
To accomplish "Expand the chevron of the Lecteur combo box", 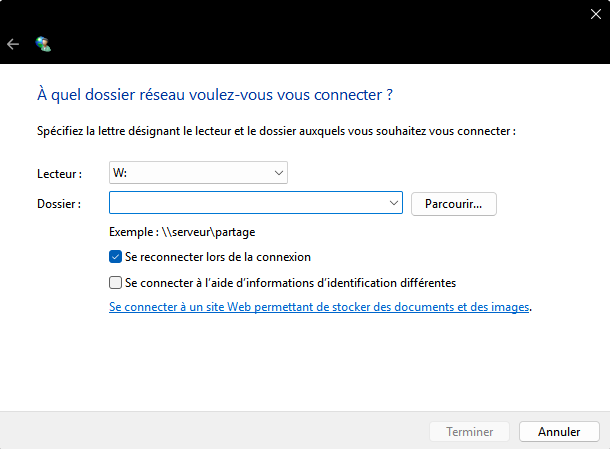I will (278, 173).
